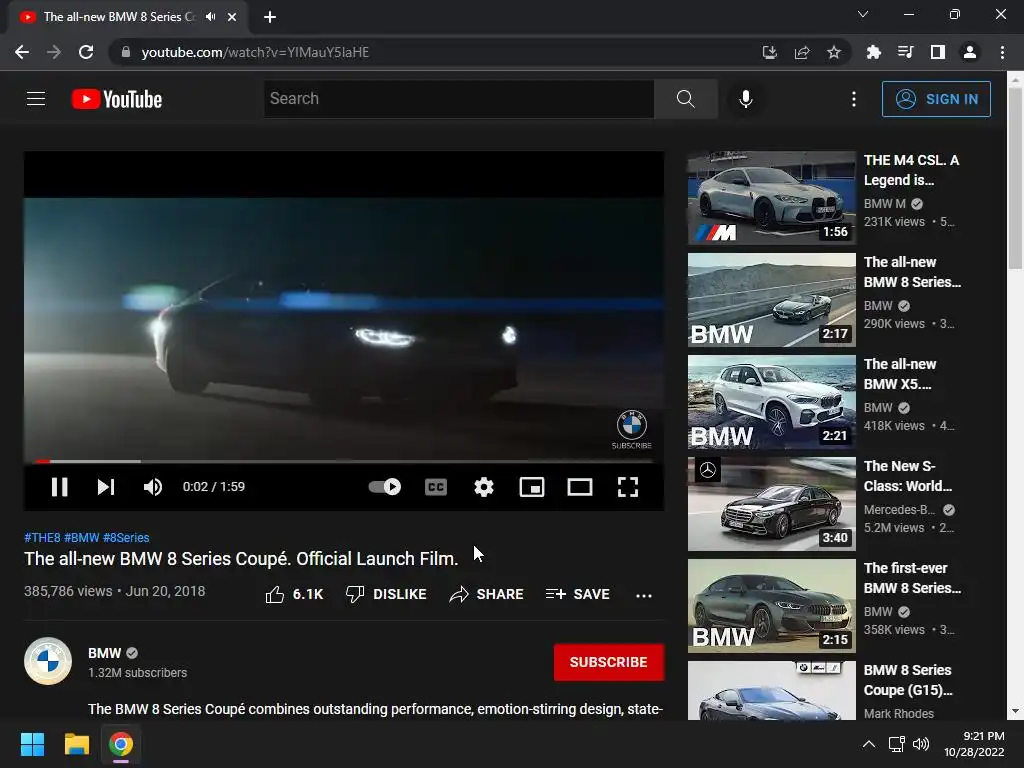
Task: Open a new browser tab
Action: click(270, 17)
